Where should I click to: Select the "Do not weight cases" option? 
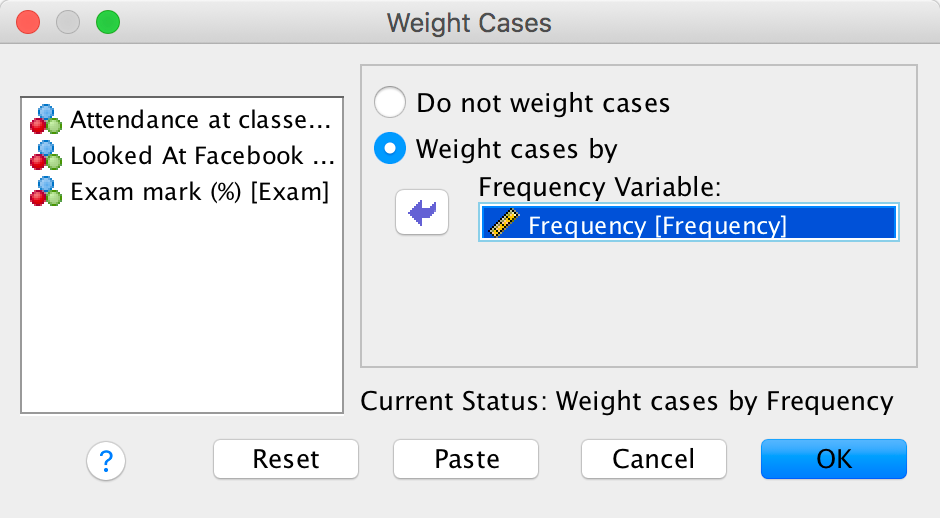[x=389, y=103]
